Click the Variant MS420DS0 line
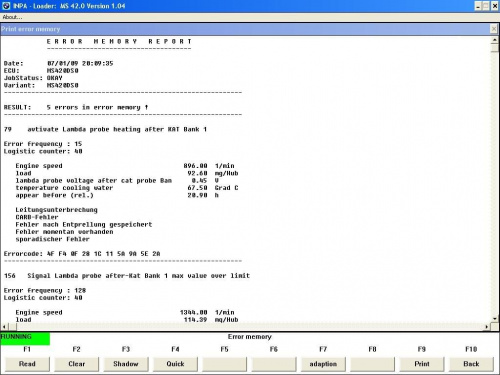This screenshot has height=375, width=500. click(41, 85)
